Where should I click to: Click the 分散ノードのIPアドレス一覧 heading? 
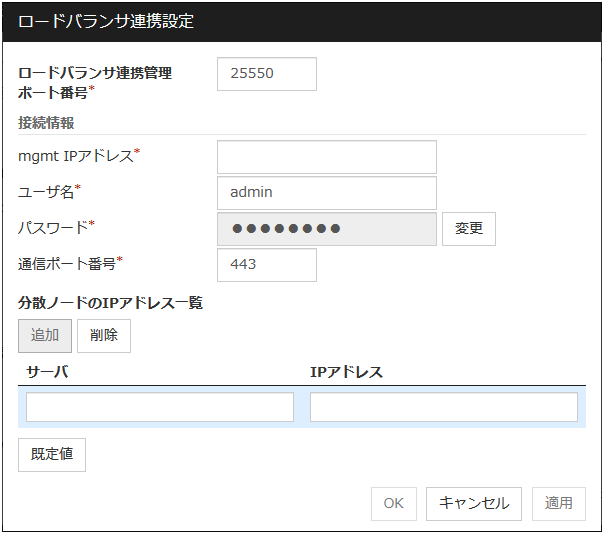[110, 302]
